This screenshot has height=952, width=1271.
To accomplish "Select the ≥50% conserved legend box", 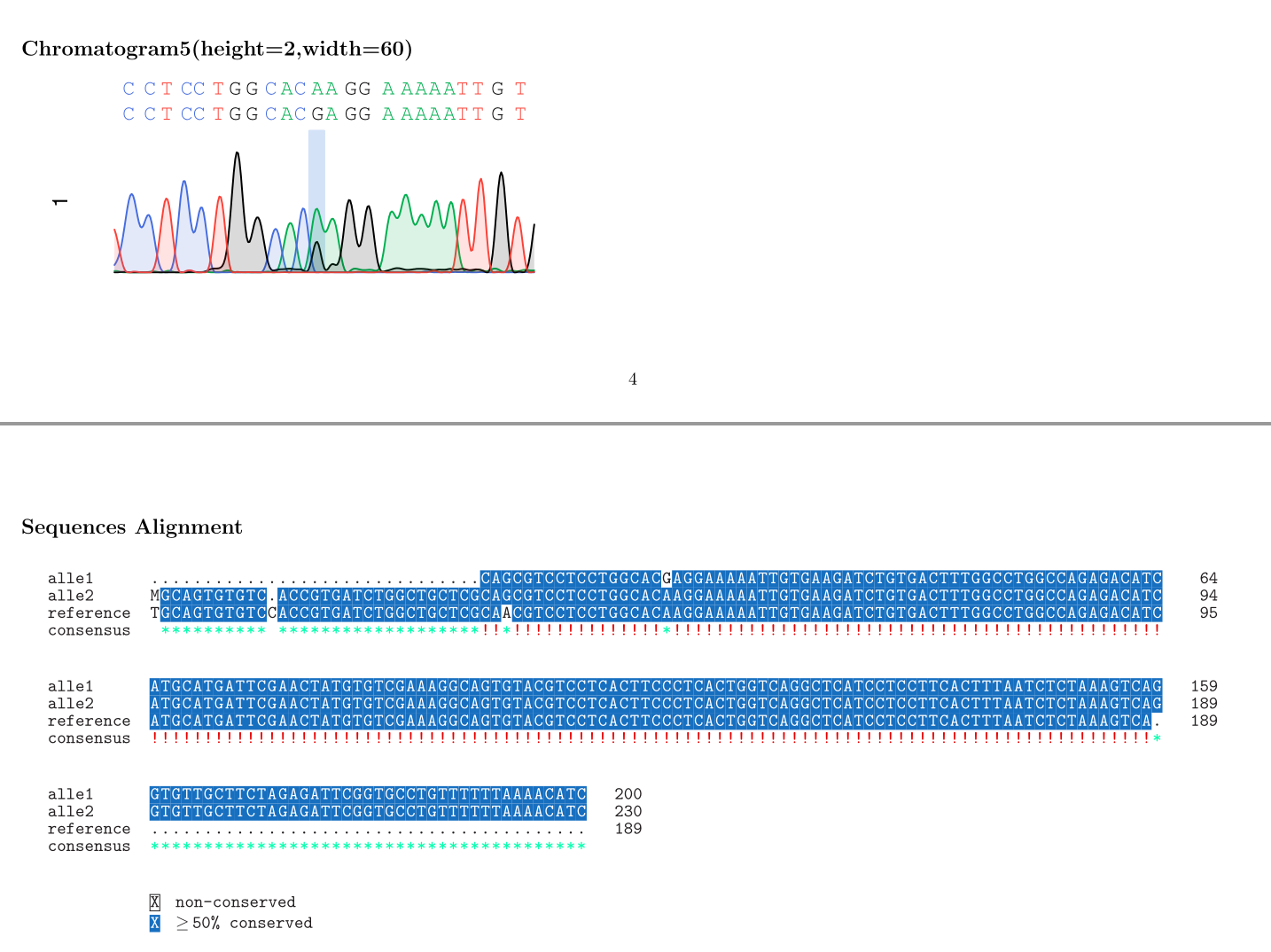I will (154, 923).
